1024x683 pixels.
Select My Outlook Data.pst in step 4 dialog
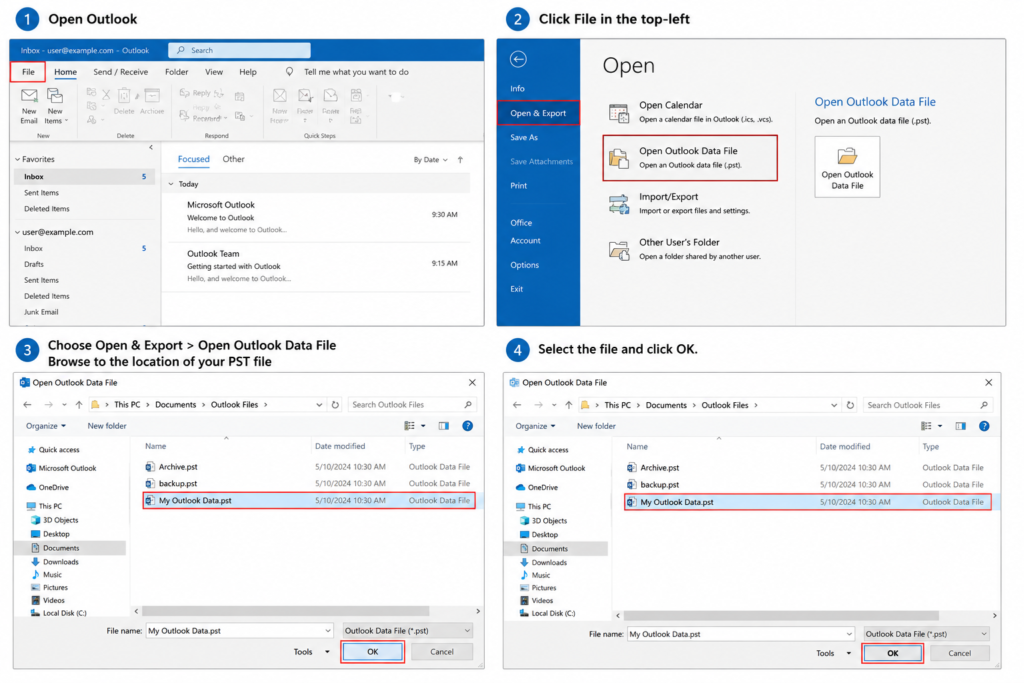(808, 502)
